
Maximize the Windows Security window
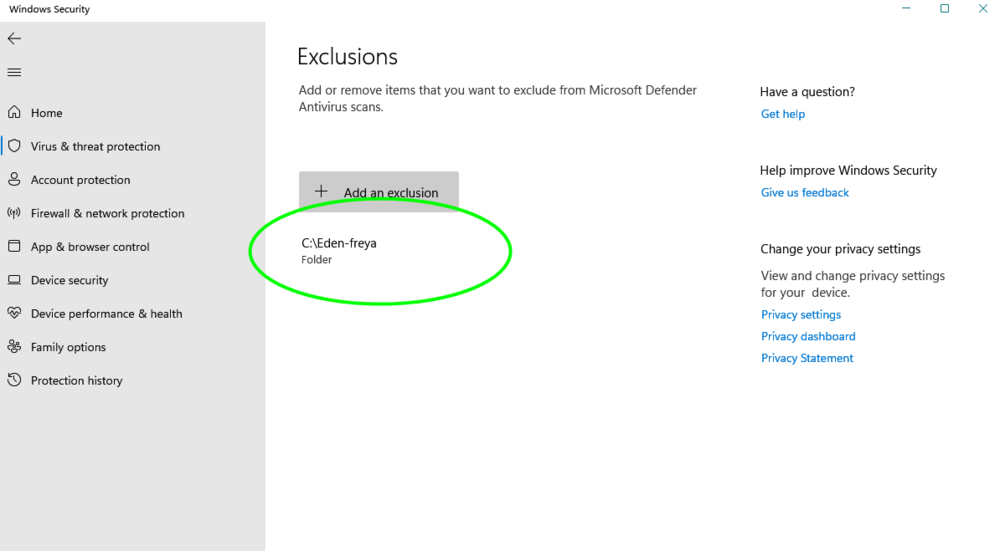pyautogui.click(x=944, y=9)
